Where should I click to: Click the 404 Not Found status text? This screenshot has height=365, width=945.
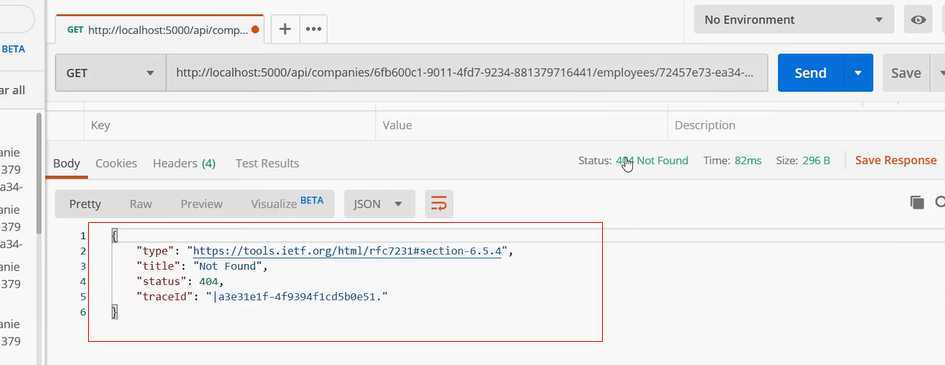click(651, 160)
